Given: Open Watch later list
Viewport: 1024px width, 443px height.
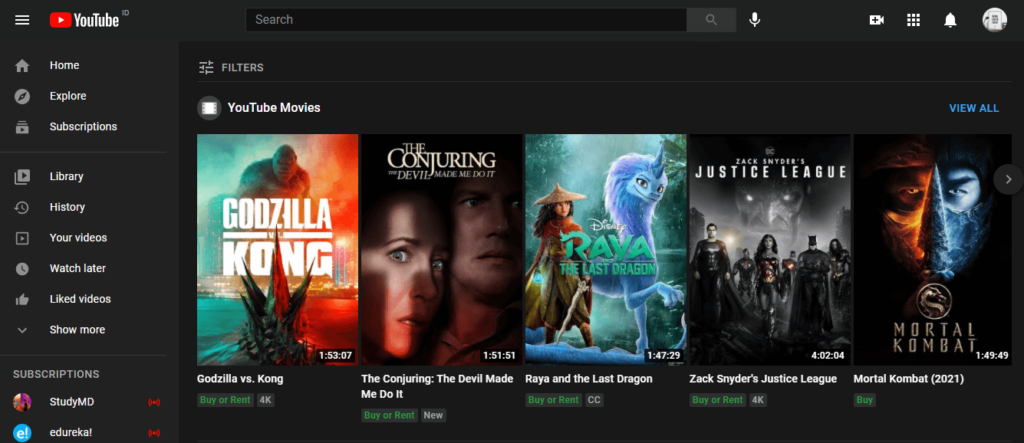Looking at the screenshot, I should coord(77,269).
